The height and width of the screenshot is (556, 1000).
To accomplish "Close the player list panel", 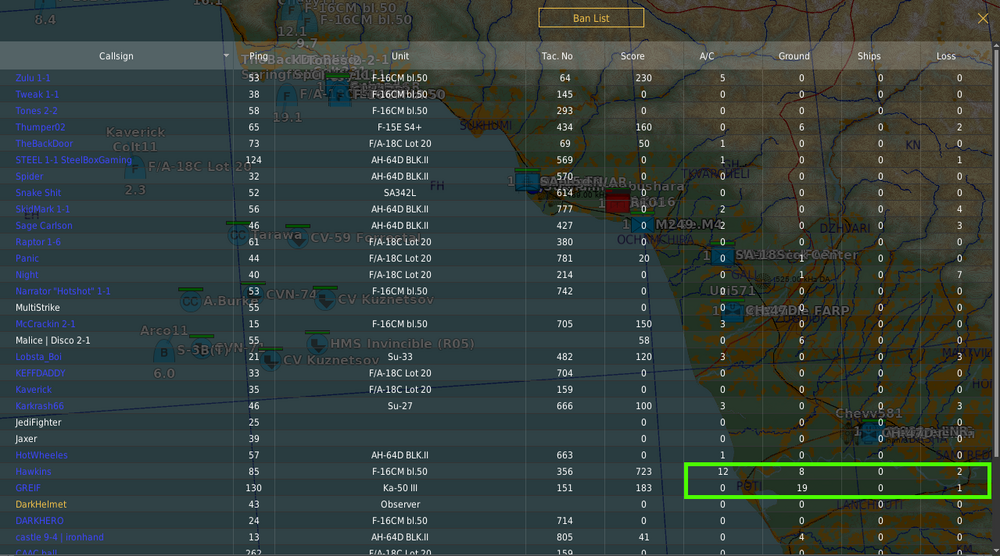I will tap(983, 18).
